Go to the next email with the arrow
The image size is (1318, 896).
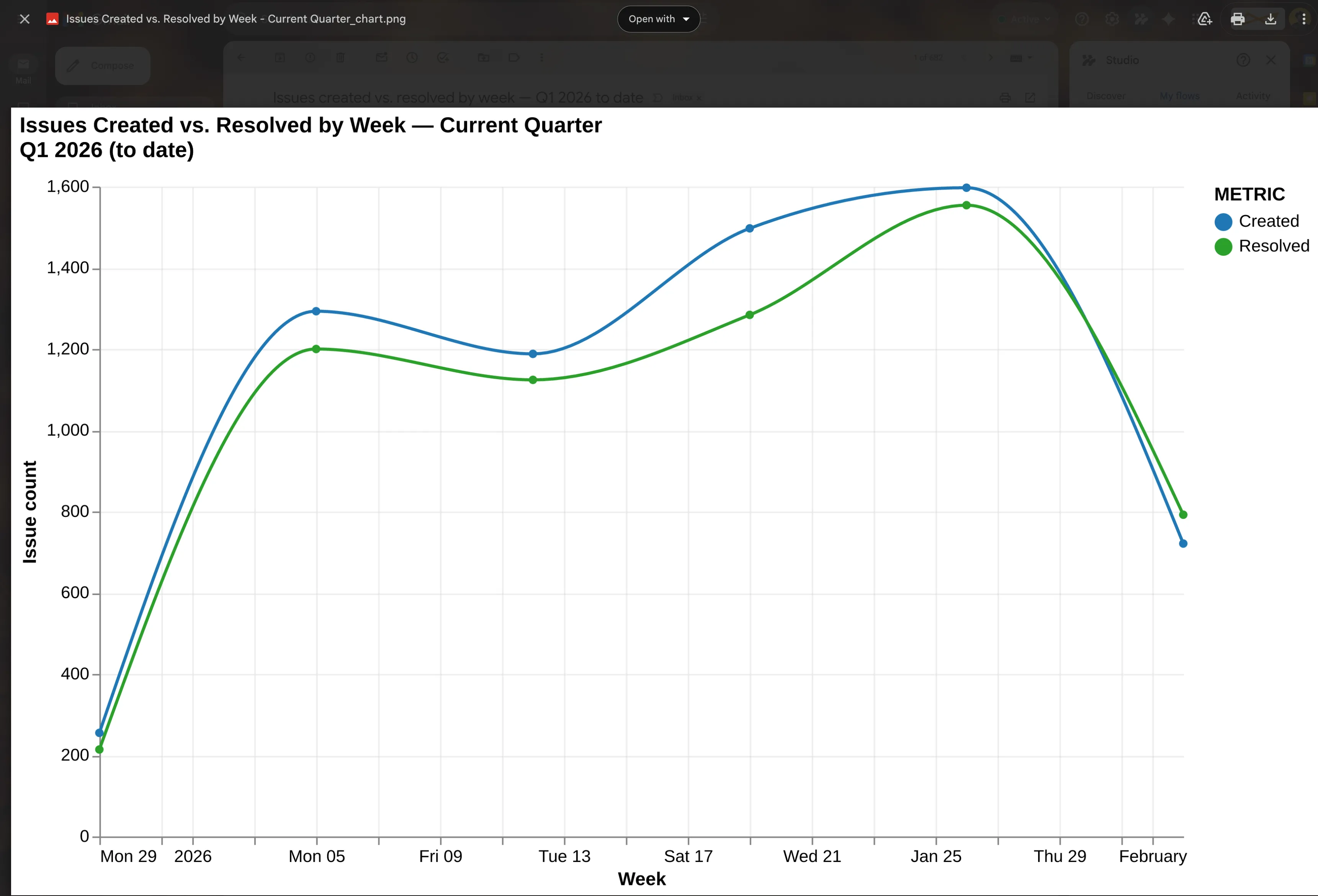tap(991, 57)
